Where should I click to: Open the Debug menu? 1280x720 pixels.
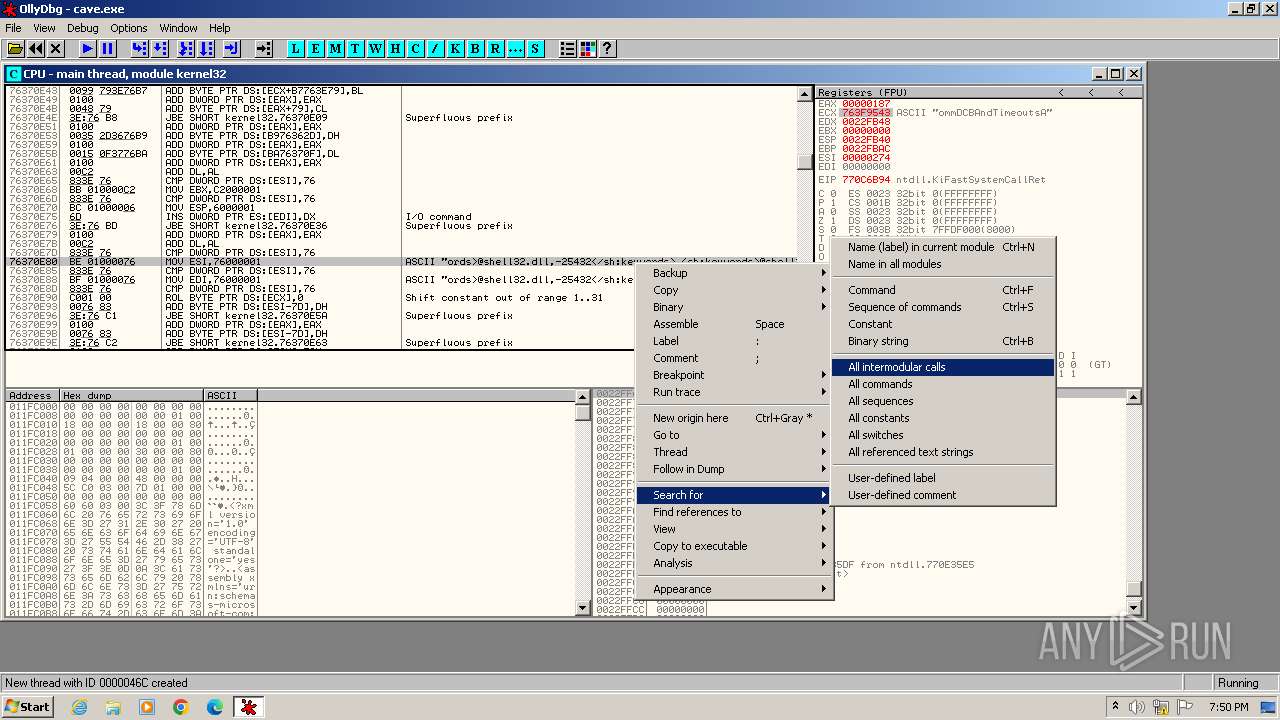[x=82, y=28]
